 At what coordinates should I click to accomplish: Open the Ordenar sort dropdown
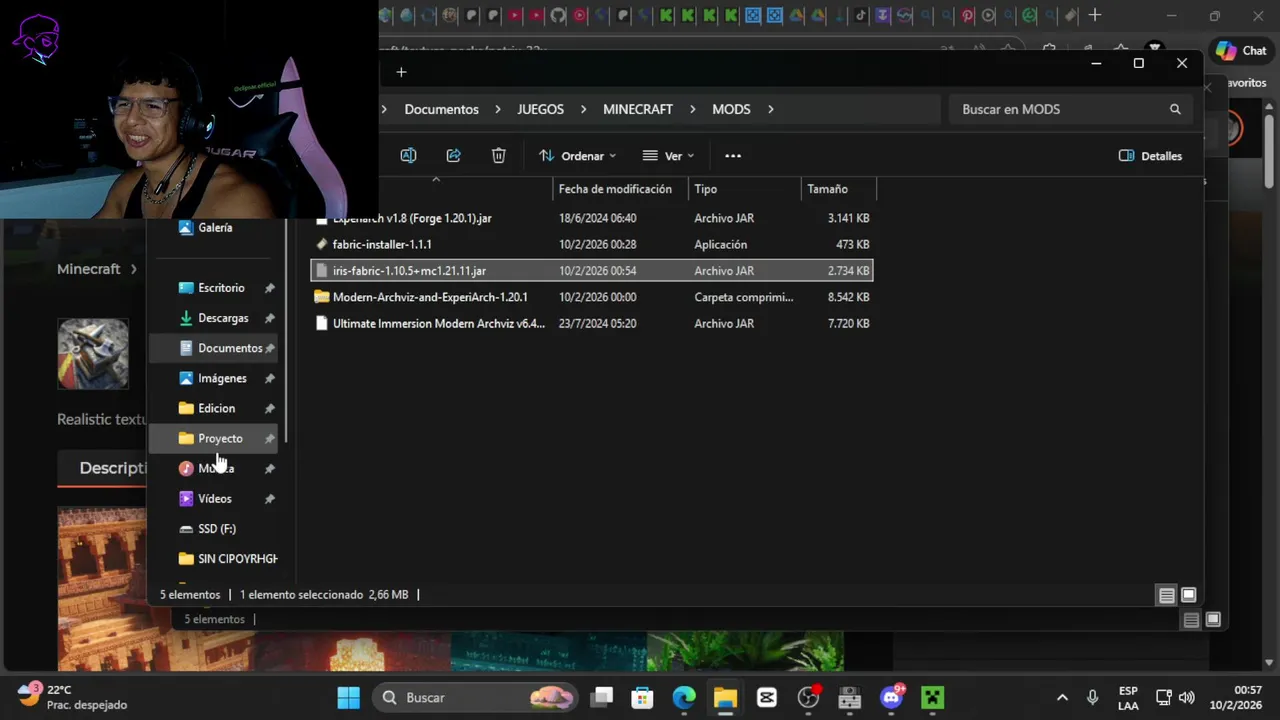click(577, 156)
